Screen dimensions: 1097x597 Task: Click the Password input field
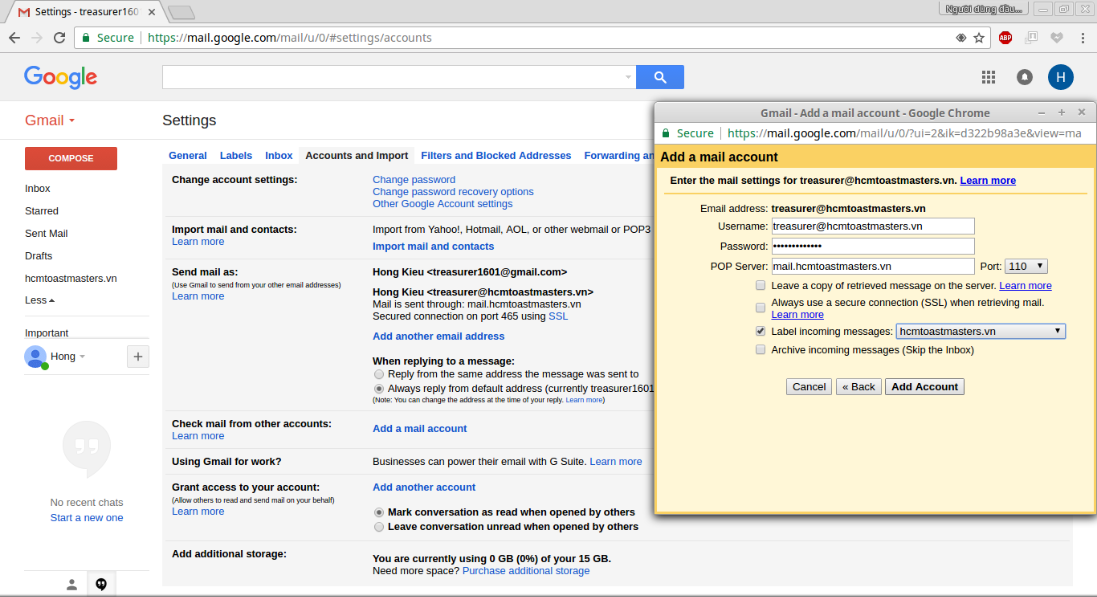(x=872, y=246)
